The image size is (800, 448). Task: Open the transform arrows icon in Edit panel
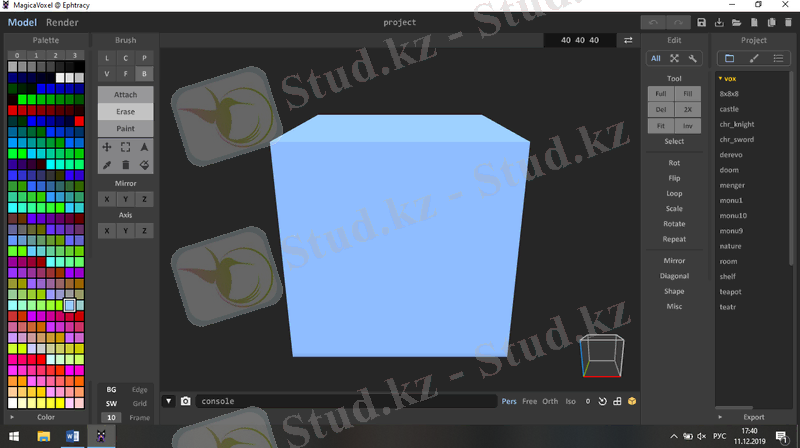674,58
